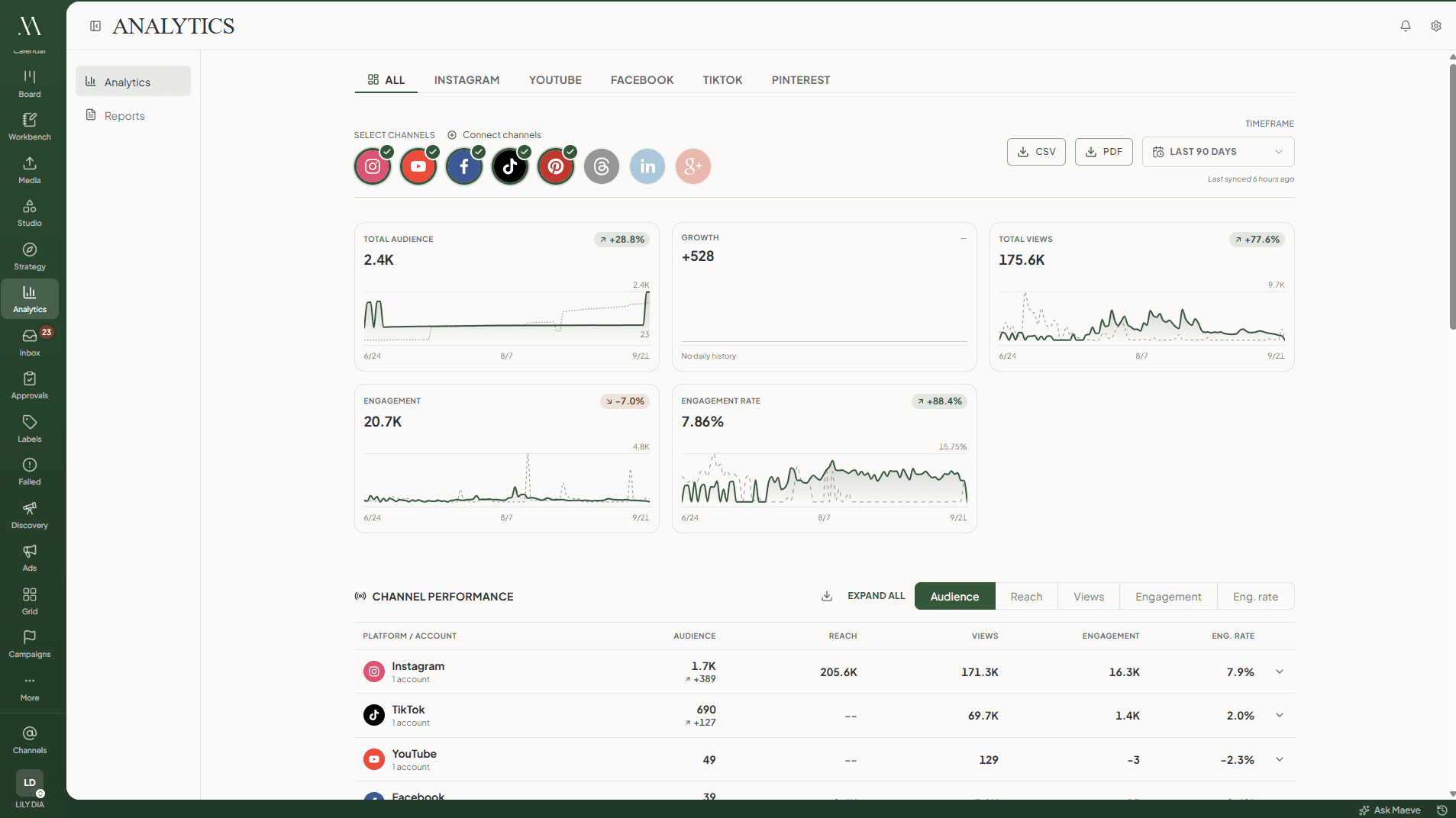Switch to the Instagram tab
The height and width of the screenshot is (818, 1456).
[467, 80]
